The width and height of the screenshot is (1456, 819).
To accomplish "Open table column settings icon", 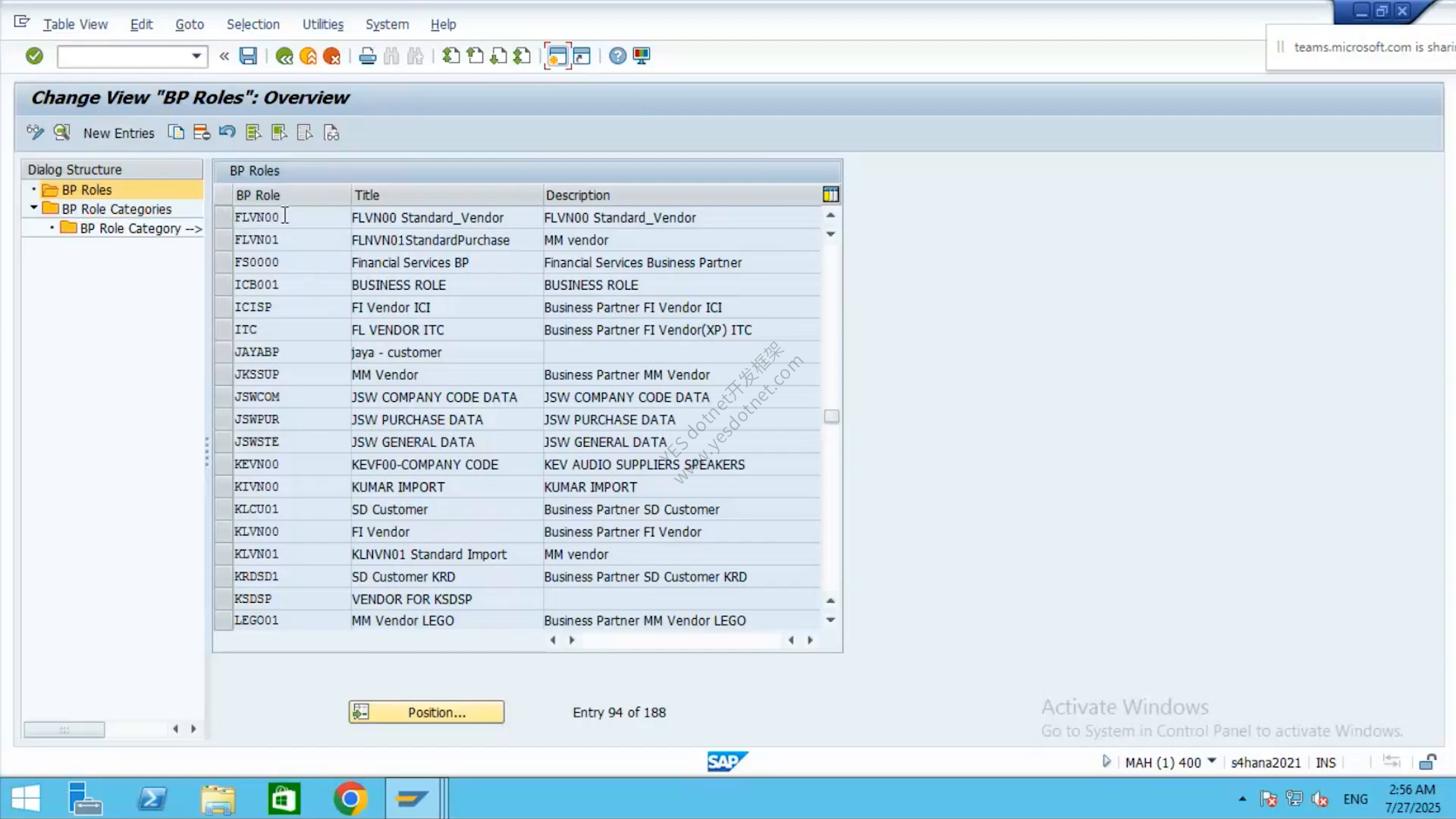I will [x=831, y=195].
